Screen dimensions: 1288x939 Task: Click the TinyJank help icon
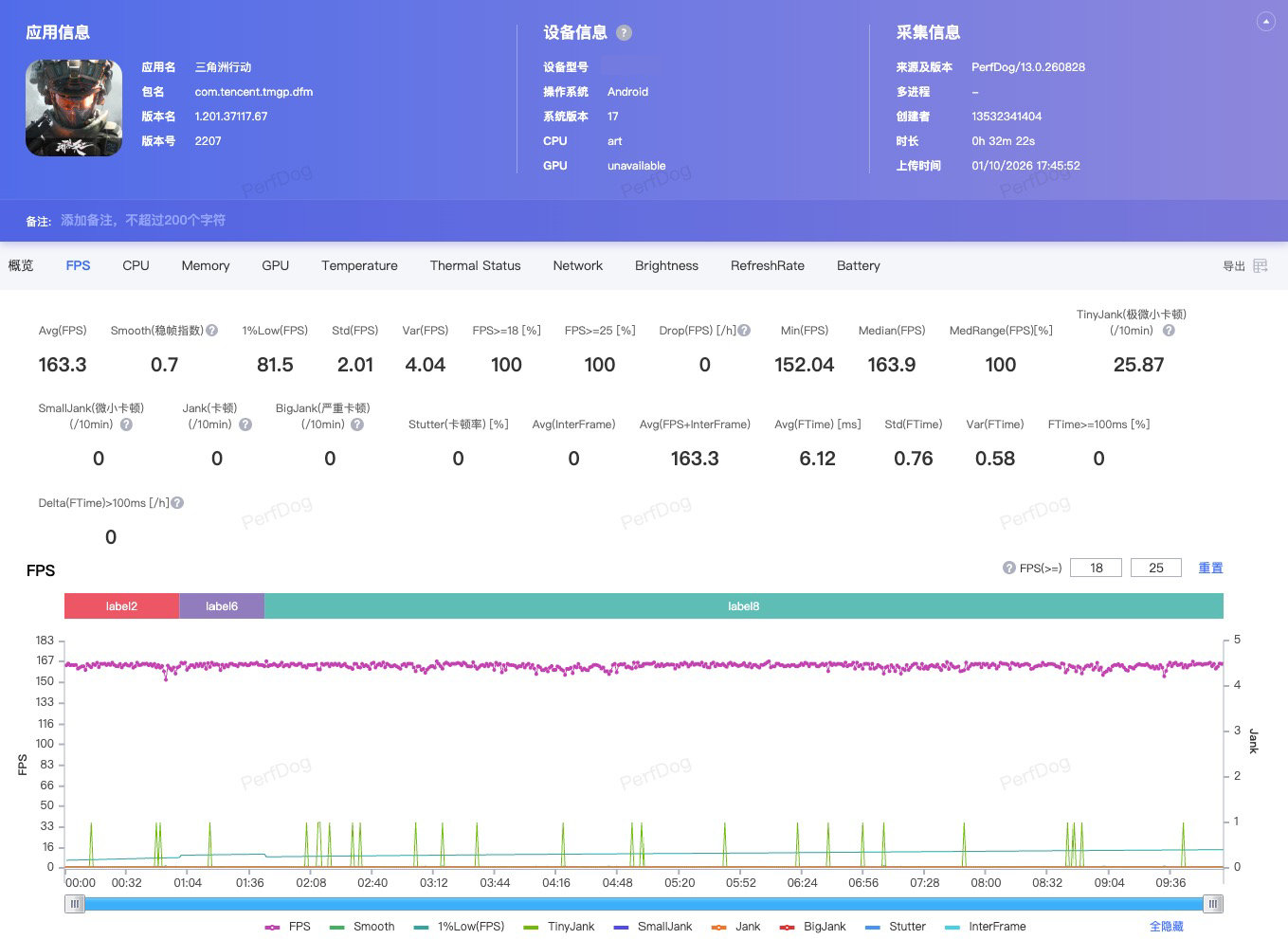click(1169, 331)
